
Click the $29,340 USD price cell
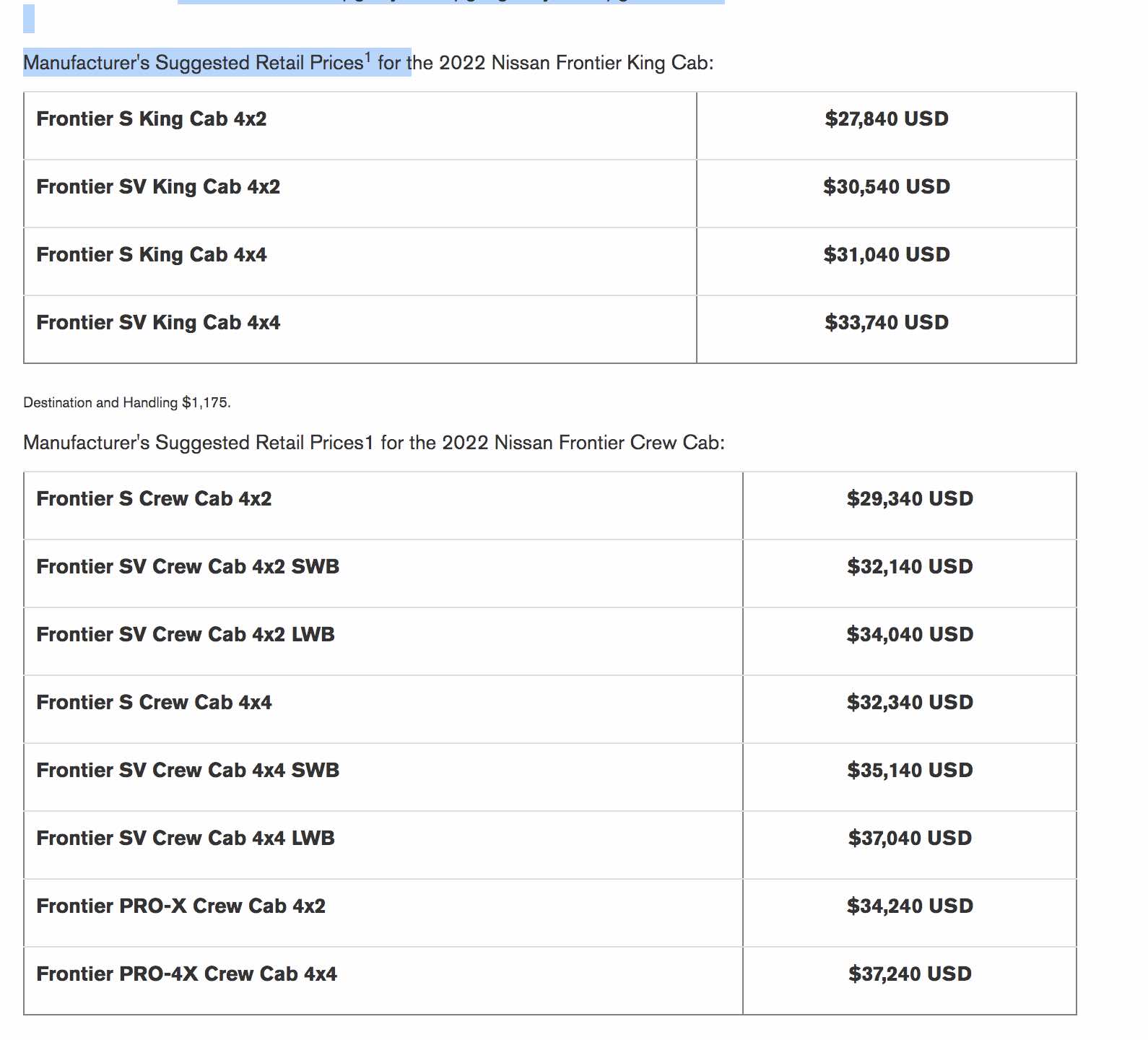tap(910, 499)
